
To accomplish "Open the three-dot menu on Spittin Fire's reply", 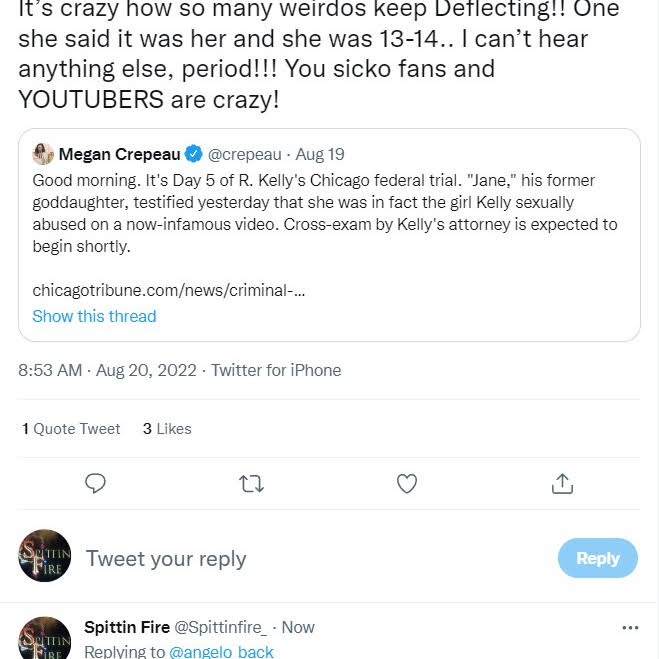I will pyautogui.click(x=630, y=628).
